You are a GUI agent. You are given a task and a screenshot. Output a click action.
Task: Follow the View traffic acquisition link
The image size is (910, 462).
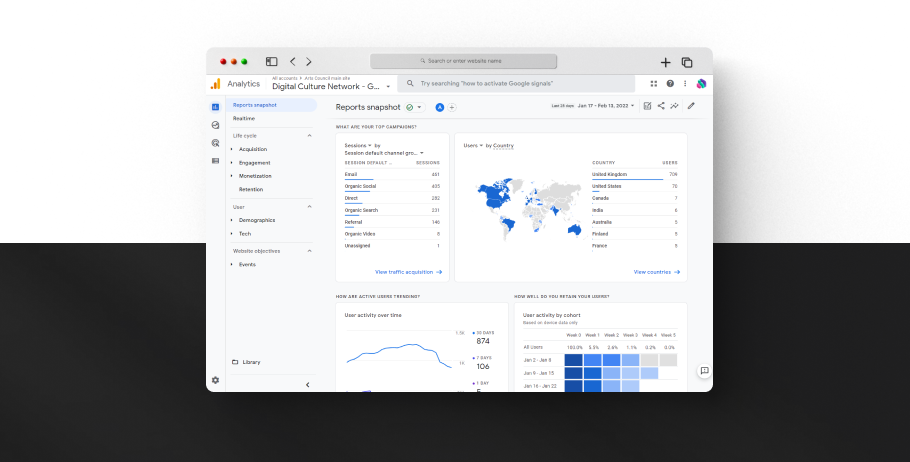[409, 272]
